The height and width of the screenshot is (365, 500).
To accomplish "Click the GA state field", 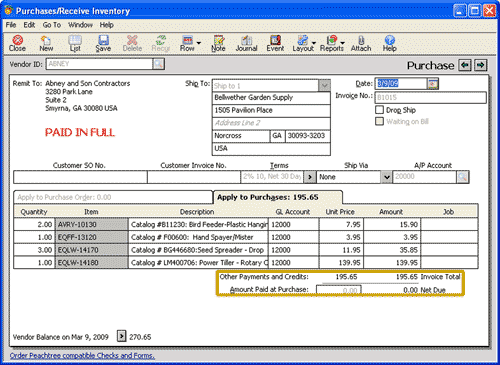I will (x=277, y=136).
